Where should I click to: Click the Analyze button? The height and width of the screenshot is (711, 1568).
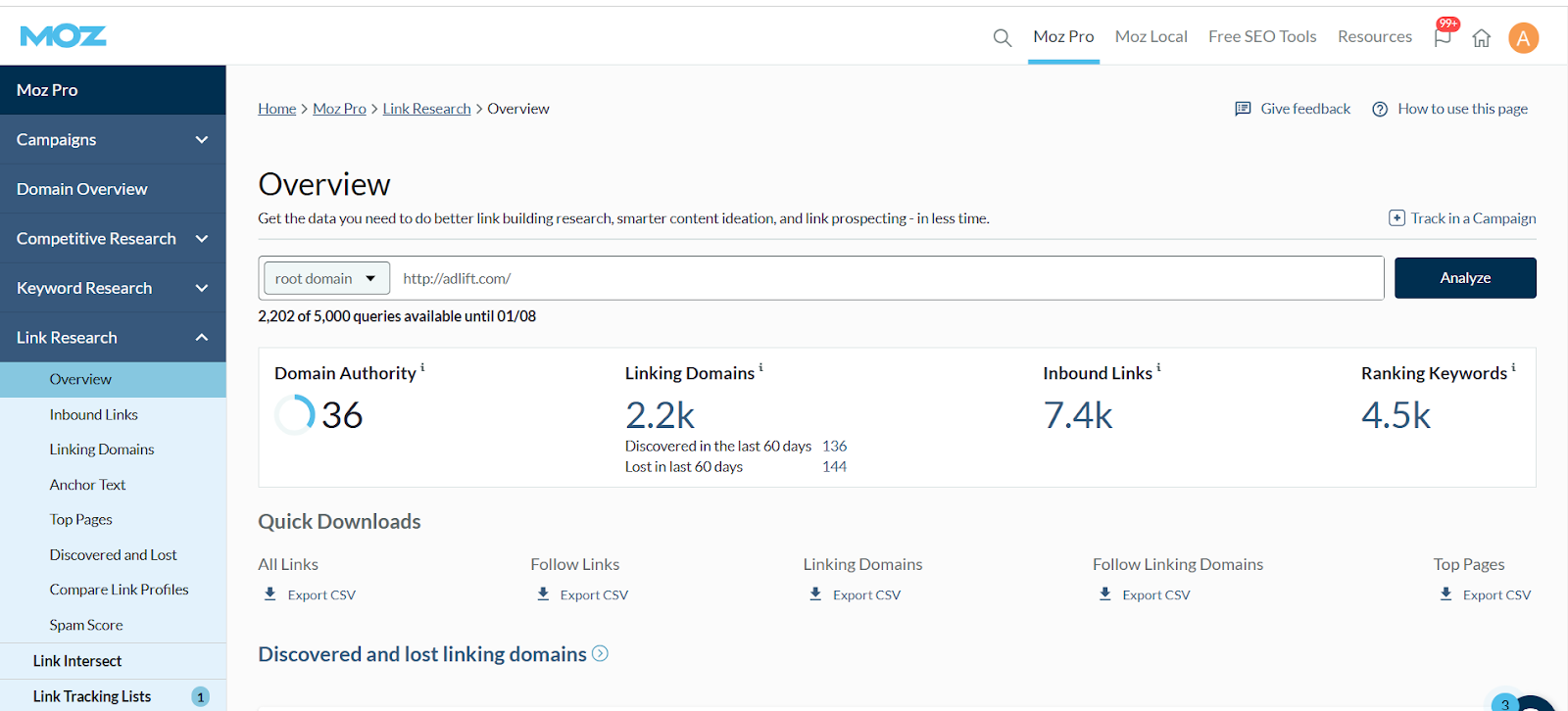[x=1465, y=278]
